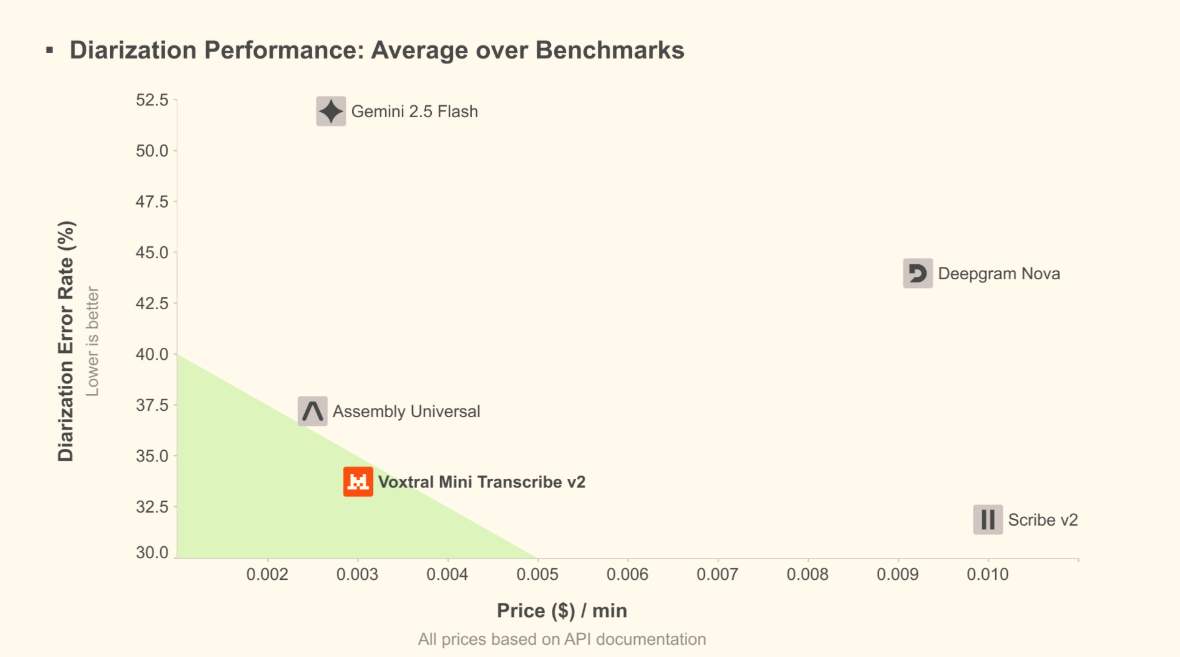Click the "All prices based on API documentation" footnote

pyautogui.click(x=562, y=639)
